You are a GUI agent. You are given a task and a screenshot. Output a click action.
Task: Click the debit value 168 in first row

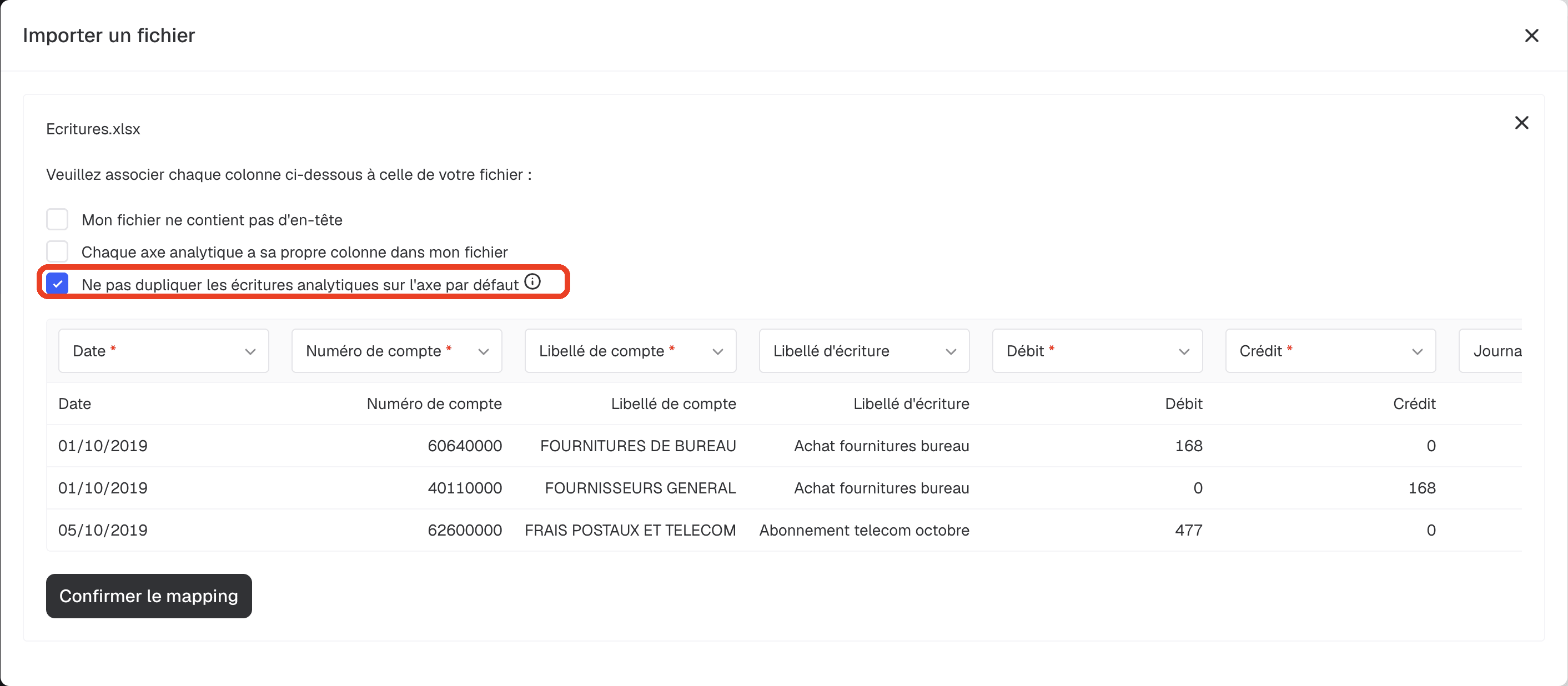(x=1189, y=446)
